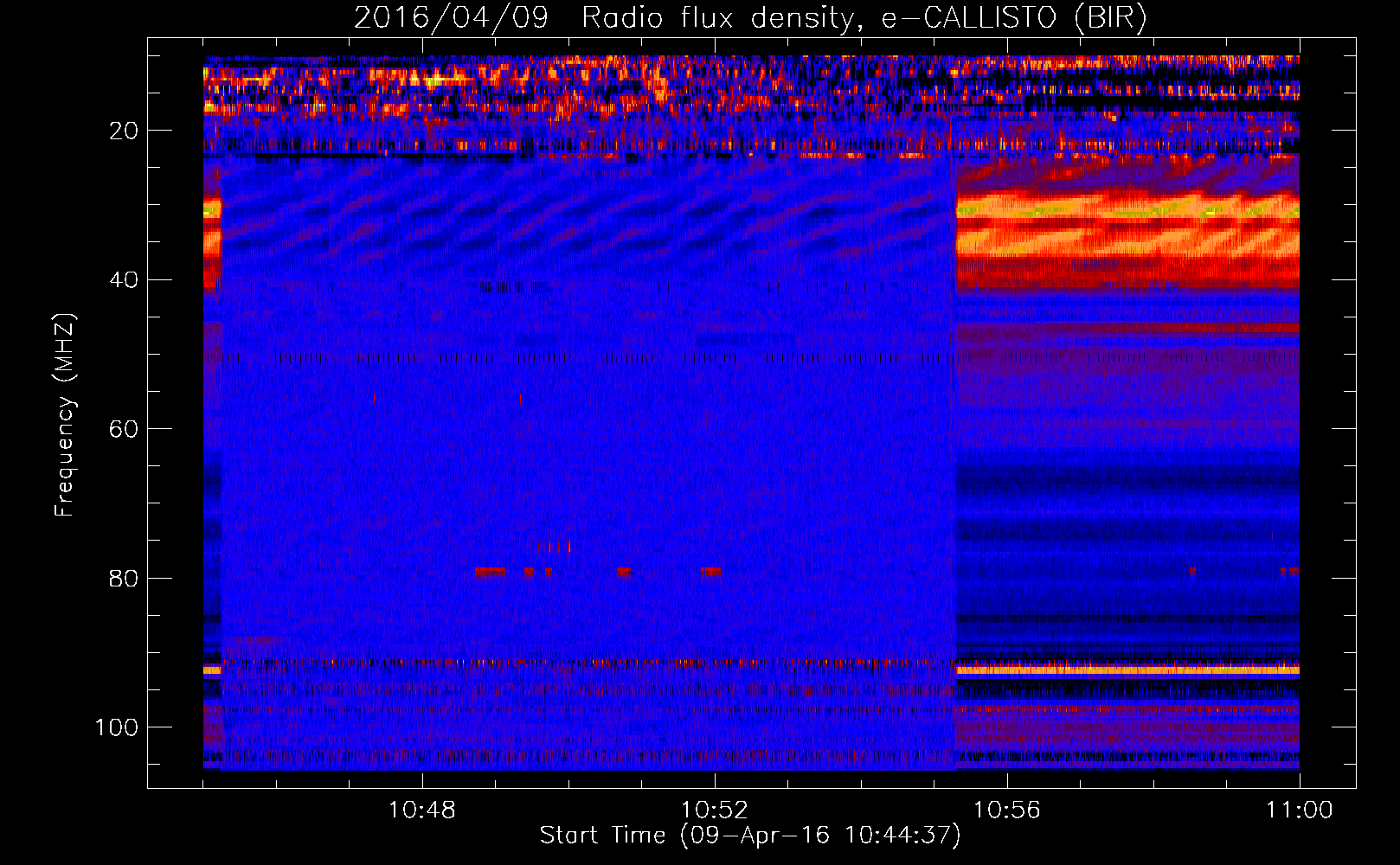Viewport: 1400px width, 865px height.
Task: Click the 80 frequency tick label
Action: (x=125, y=578)
